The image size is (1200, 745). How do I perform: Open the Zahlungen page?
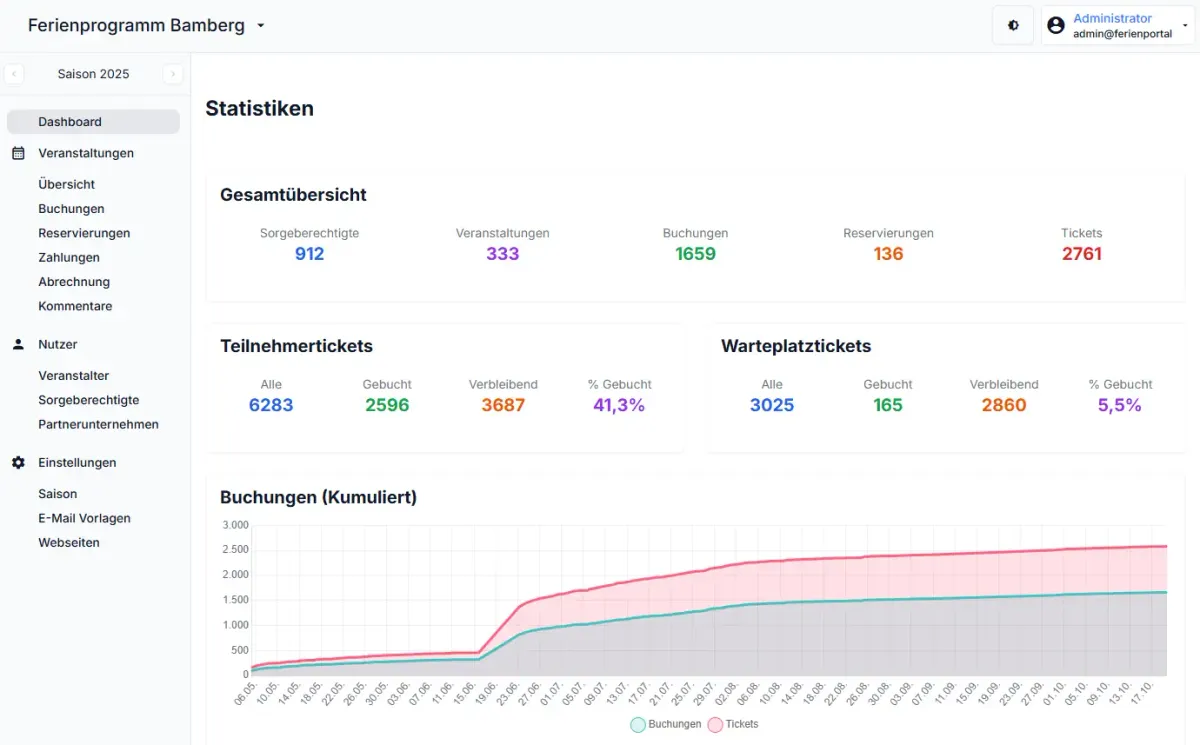[x=67, y=257]
